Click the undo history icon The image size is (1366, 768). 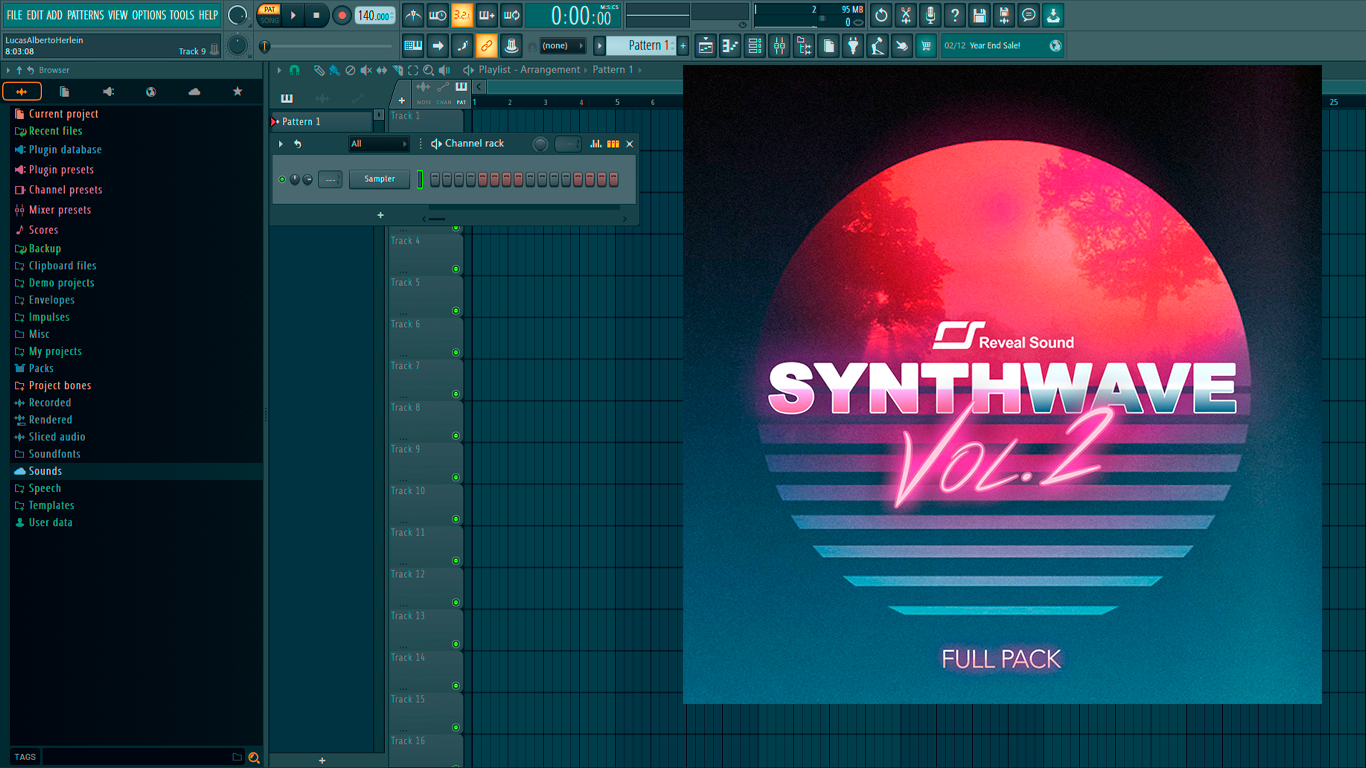[x=881, y=15]
